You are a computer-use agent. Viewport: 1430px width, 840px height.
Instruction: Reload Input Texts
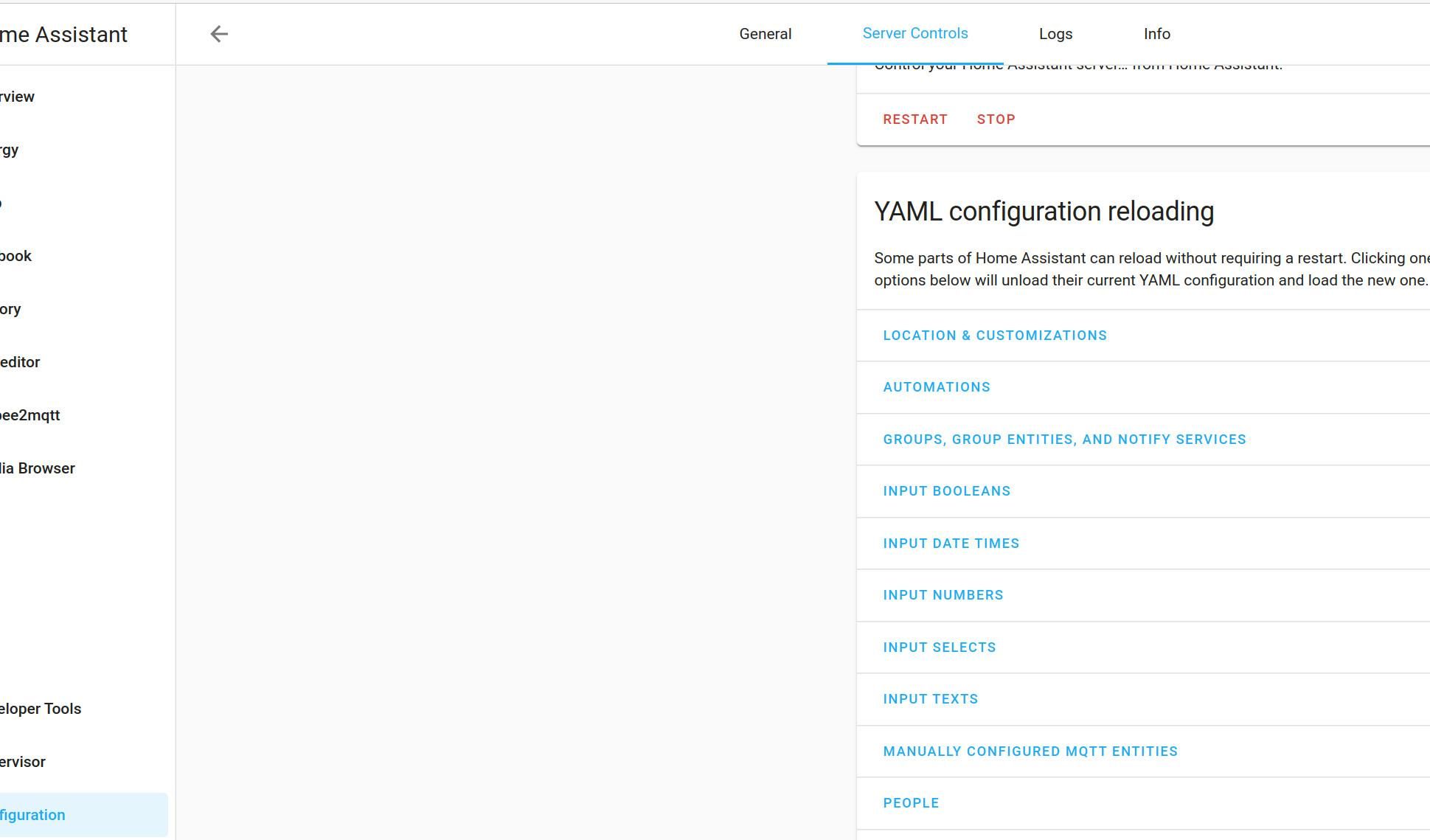click(x=930, y=699)
